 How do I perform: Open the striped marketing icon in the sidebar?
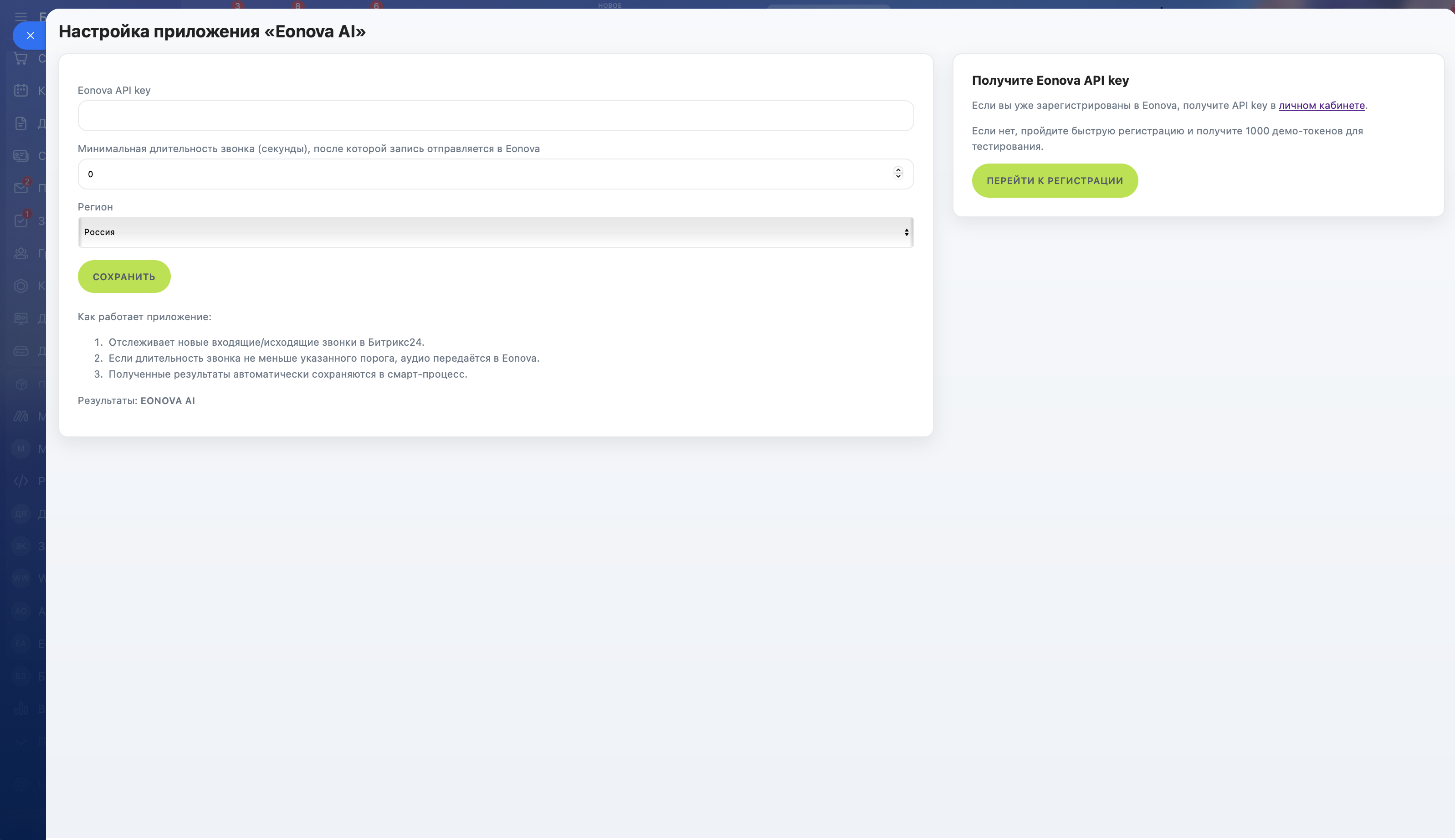pos(21,416)
